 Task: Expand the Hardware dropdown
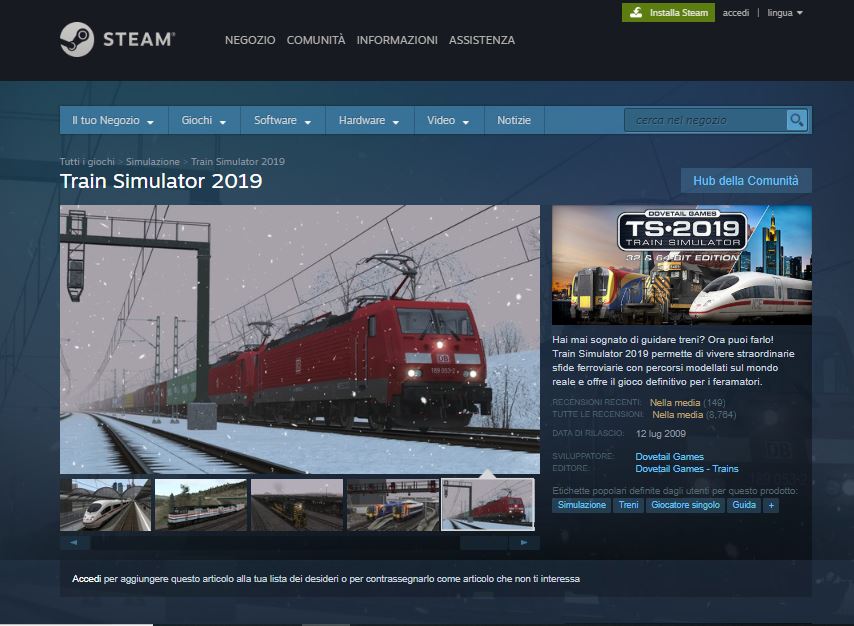tap(369, 120)
